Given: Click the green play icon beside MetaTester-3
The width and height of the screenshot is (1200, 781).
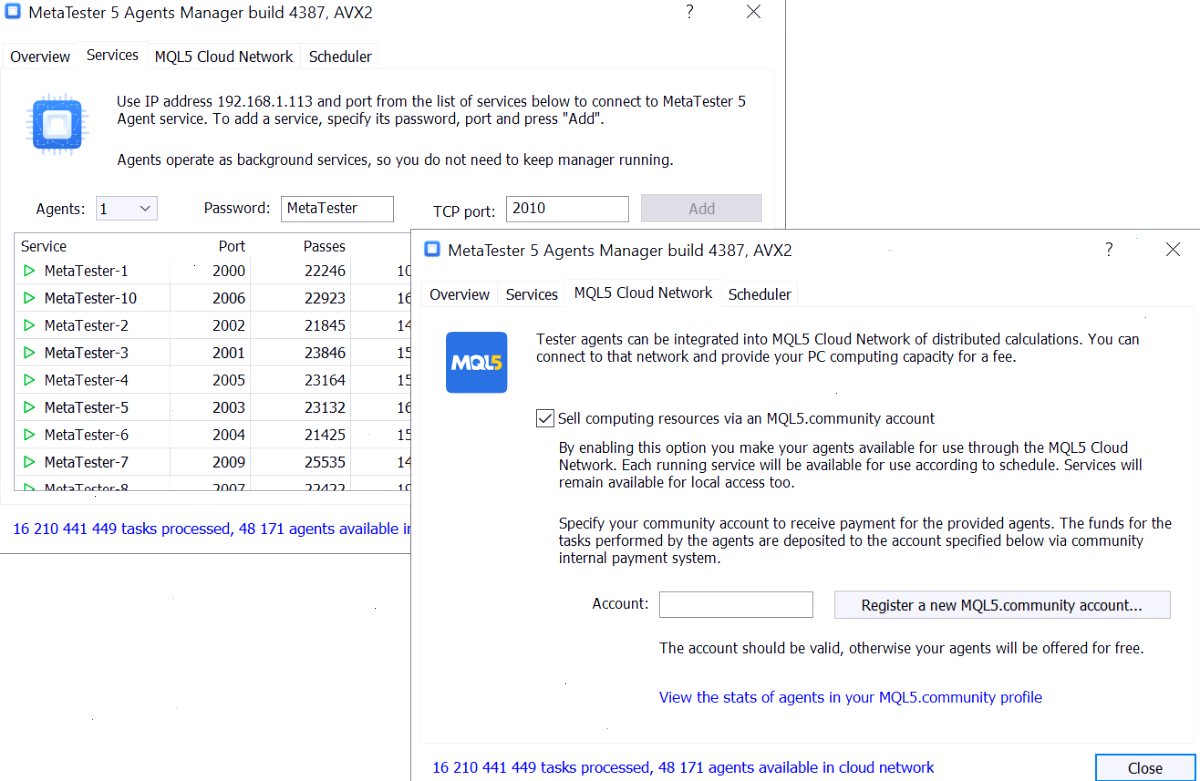Looking at the screenshot, I should pyautogui.click(x=29, y=353).
